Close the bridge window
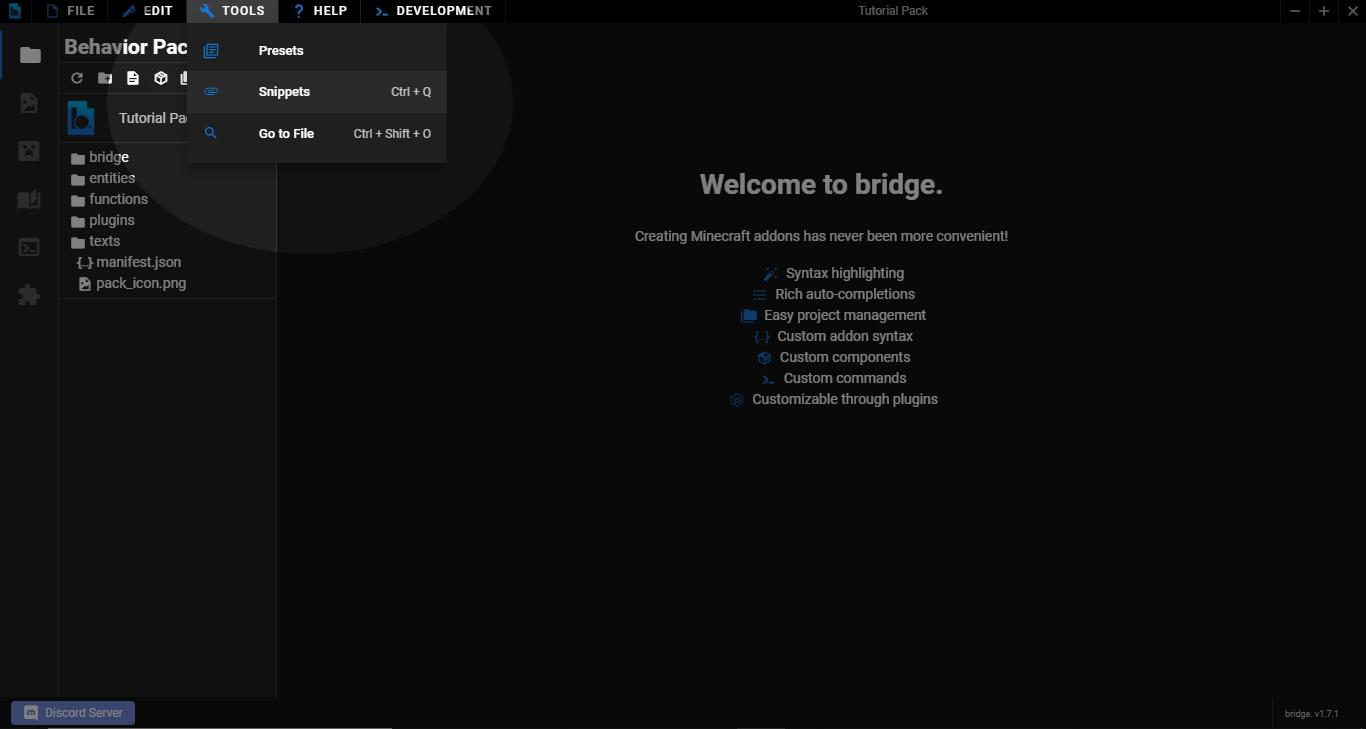The height and width of the screenshot is (729, 1366). click(x=1352, y=11)
